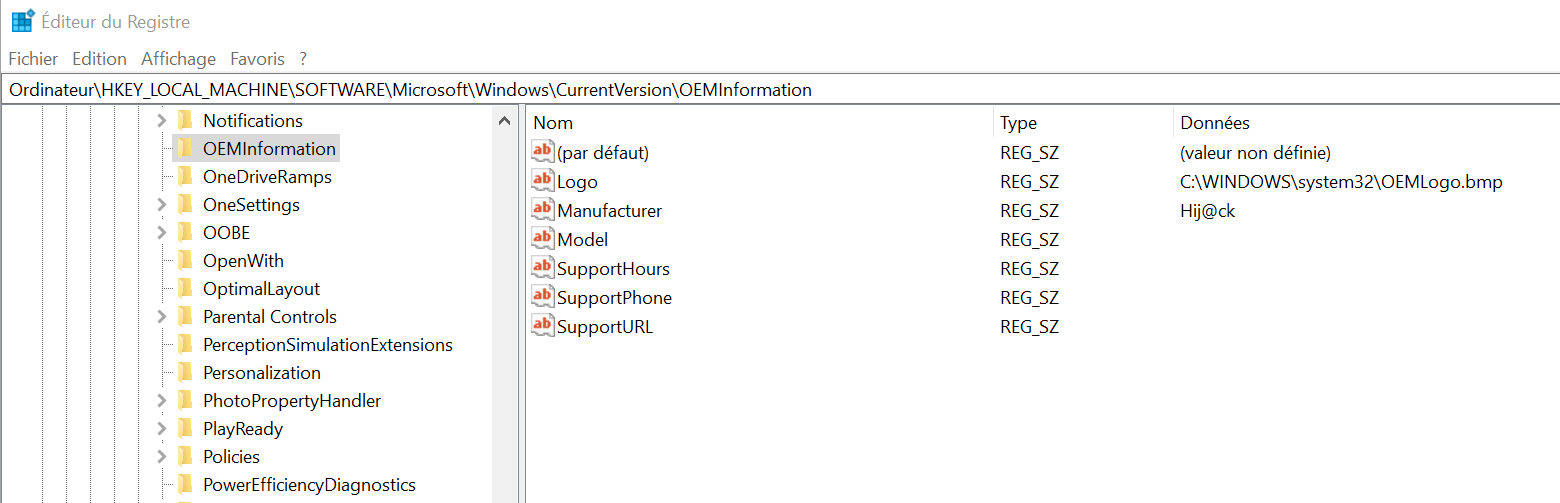Click the OpenWith folder icon
The image size is (1560, 503).
click(x=184, y=260)
